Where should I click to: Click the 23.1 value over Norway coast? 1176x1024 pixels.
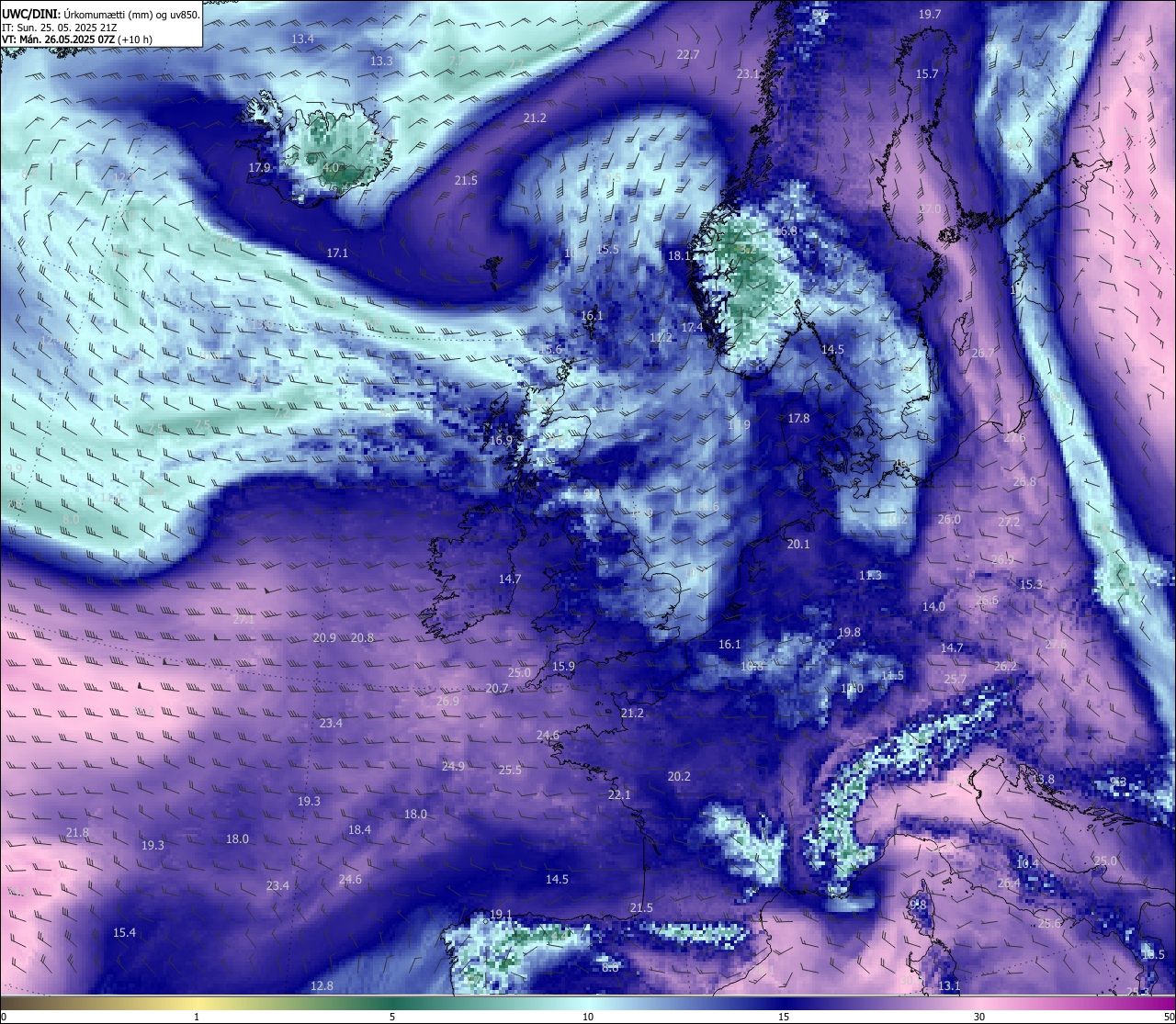(x=748, y=74)
